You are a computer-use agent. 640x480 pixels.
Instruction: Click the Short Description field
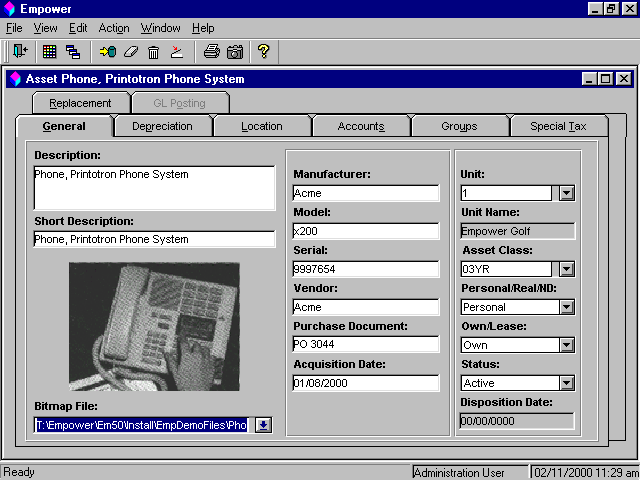tap(154, 239)
